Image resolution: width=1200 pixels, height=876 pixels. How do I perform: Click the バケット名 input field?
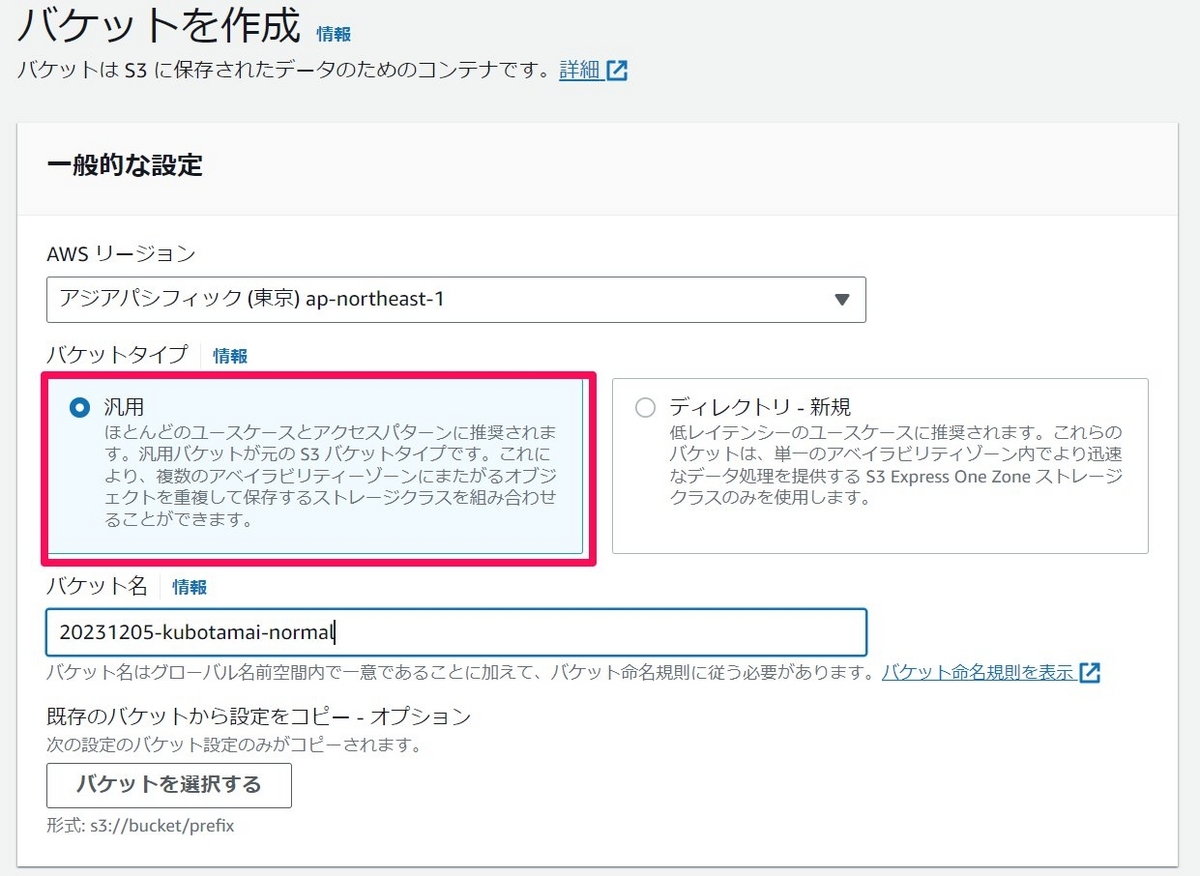click(x=456, y=632)
